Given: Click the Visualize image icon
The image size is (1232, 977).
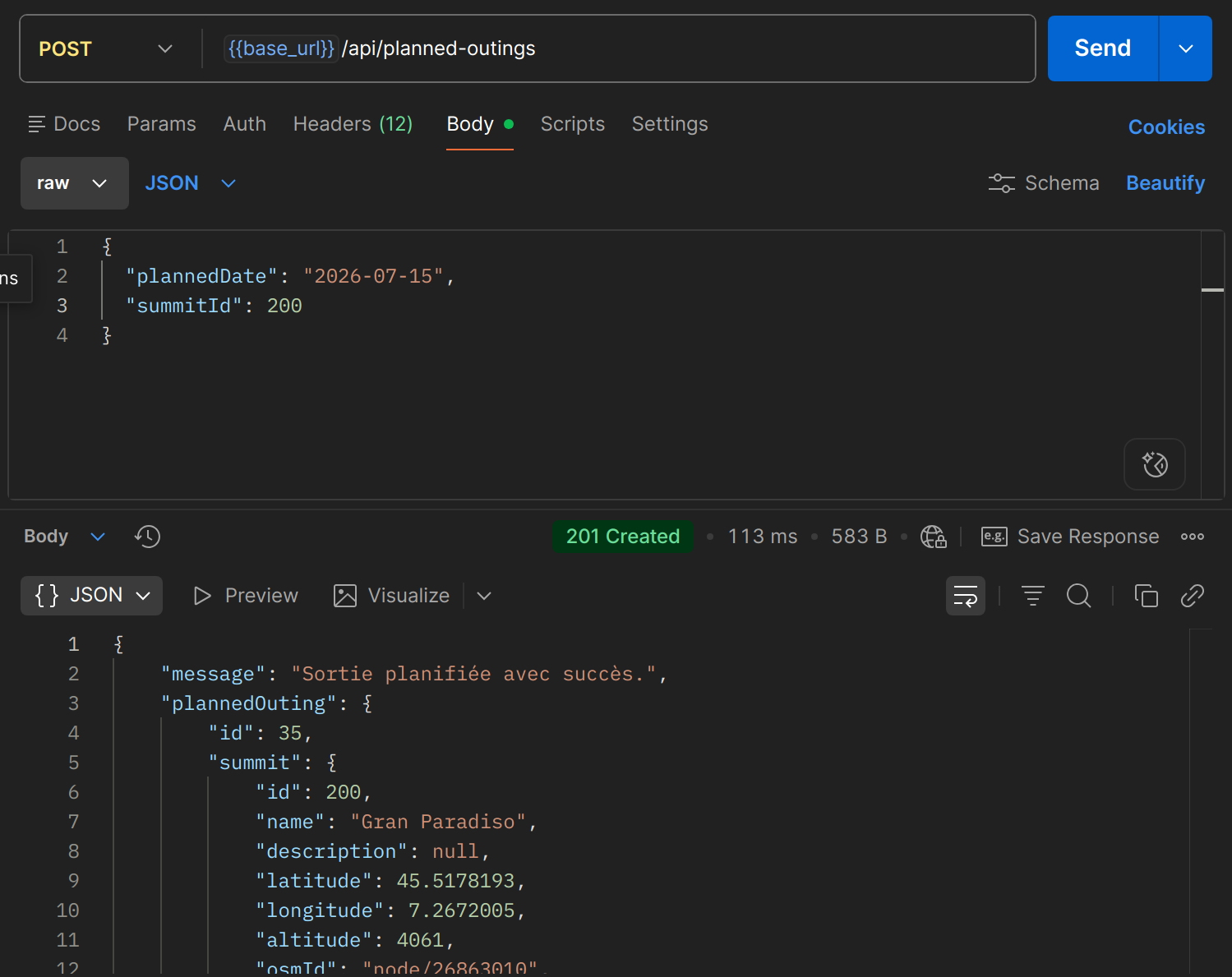Looking at the screenshot, I should pos(345,596).
